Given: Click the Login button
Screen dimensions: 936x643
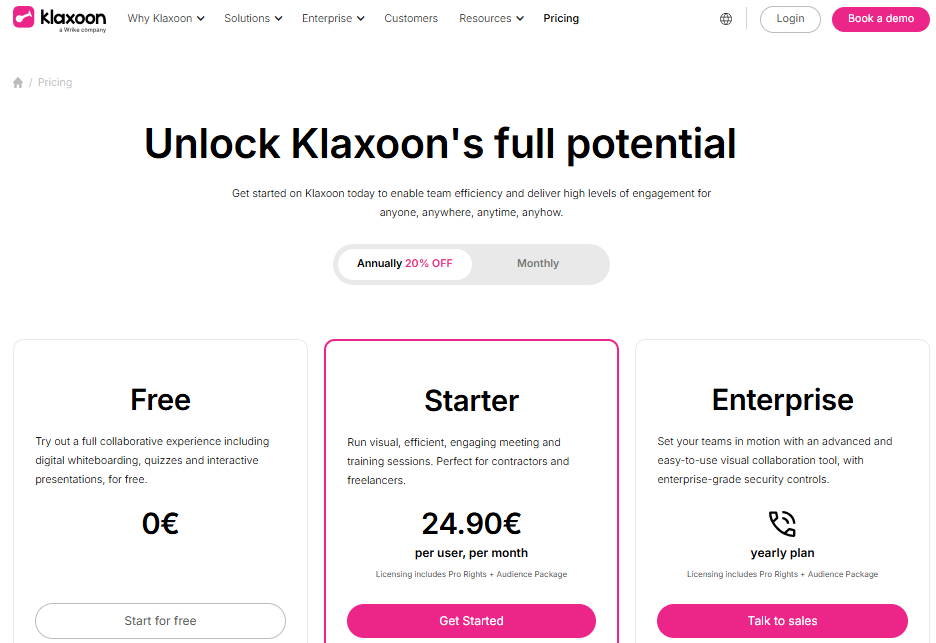Looking at the screenshot, I should click(790, 19).
